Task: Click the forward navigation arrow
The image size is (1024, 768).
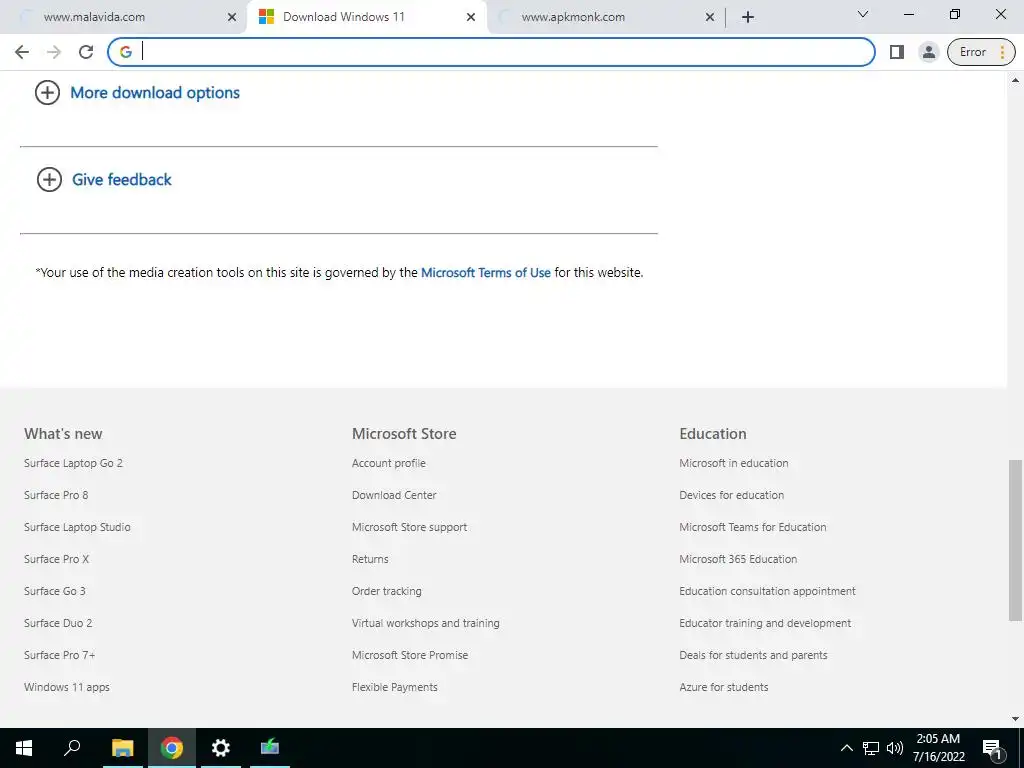Action: pyautogui.click(x=54, y=52)
